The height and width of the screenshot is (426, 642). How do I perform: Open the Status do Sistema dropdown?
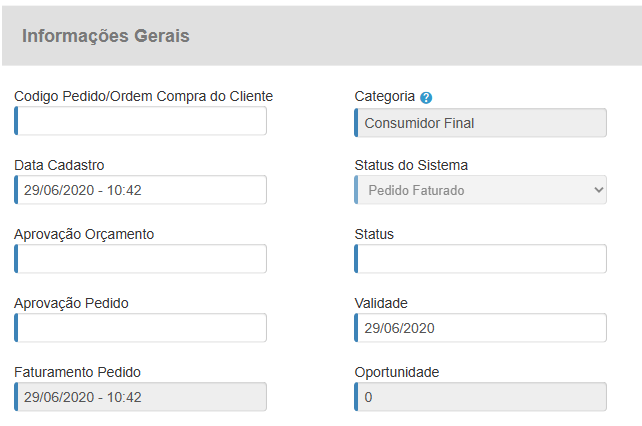[x=481, y=190]
